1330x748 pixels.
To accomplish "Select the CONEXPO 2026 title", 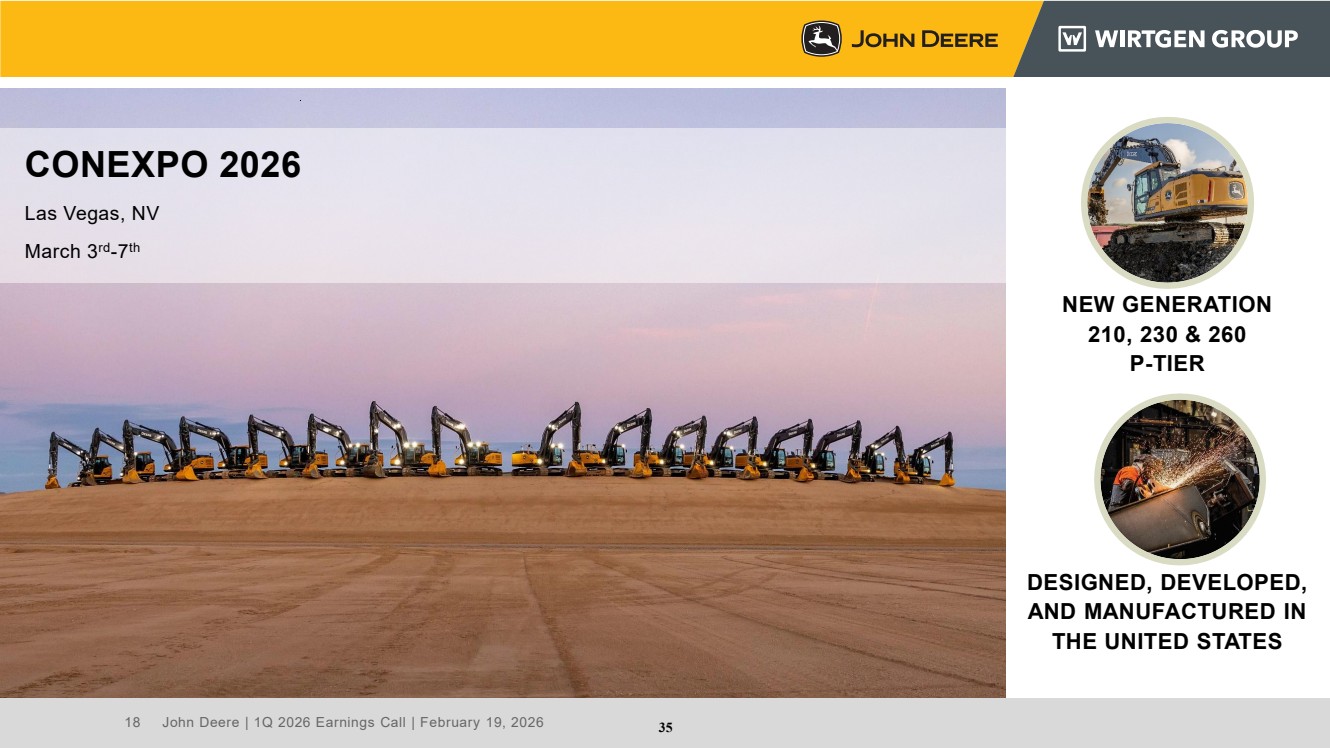I will coord(163,164).
